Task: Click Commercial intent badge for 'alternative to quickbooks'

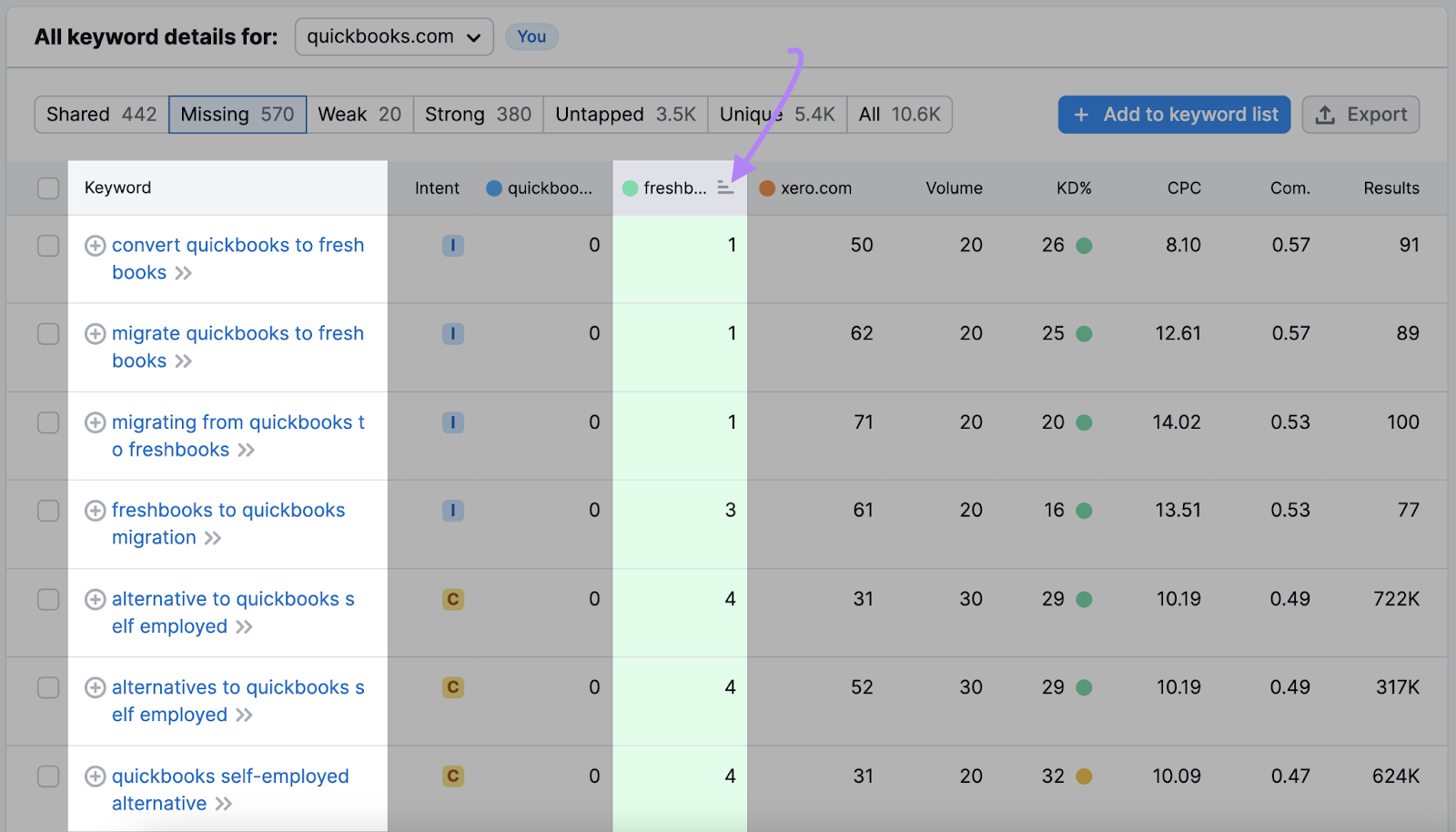Action: click(x=453, y=599)
